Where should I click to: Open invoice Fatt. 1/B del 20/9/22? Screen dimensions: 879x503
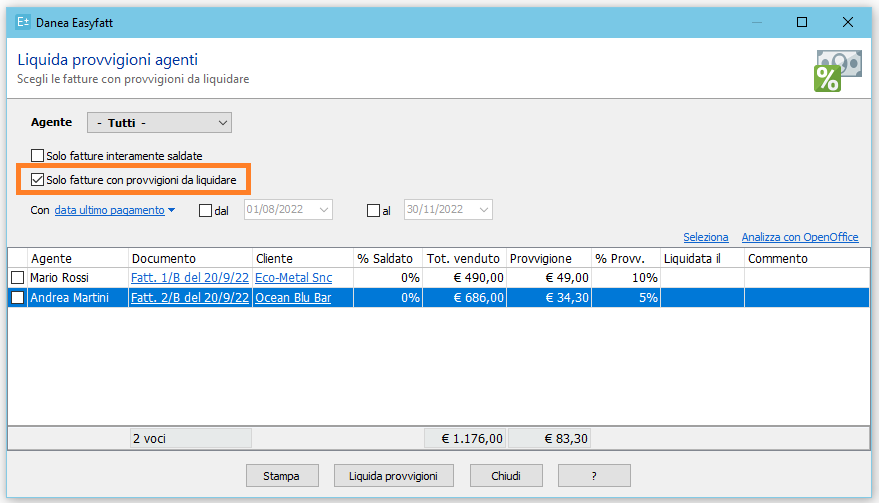point(190,278)
